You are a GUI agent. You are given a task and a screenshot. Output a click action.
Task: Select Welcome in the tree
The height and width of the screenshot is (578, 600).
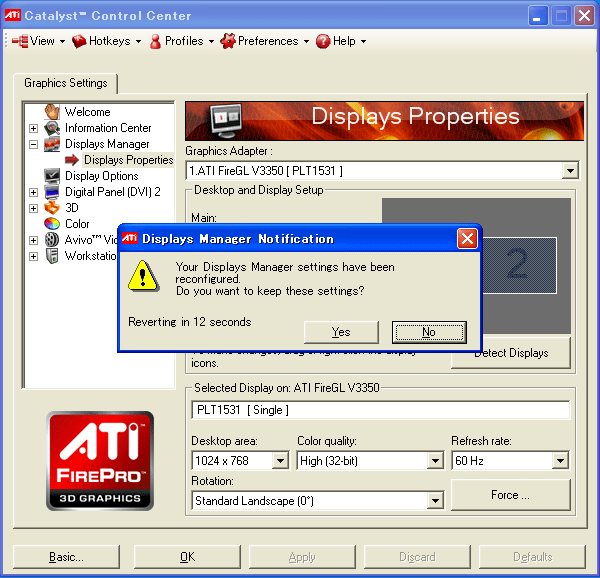(88, 112)
